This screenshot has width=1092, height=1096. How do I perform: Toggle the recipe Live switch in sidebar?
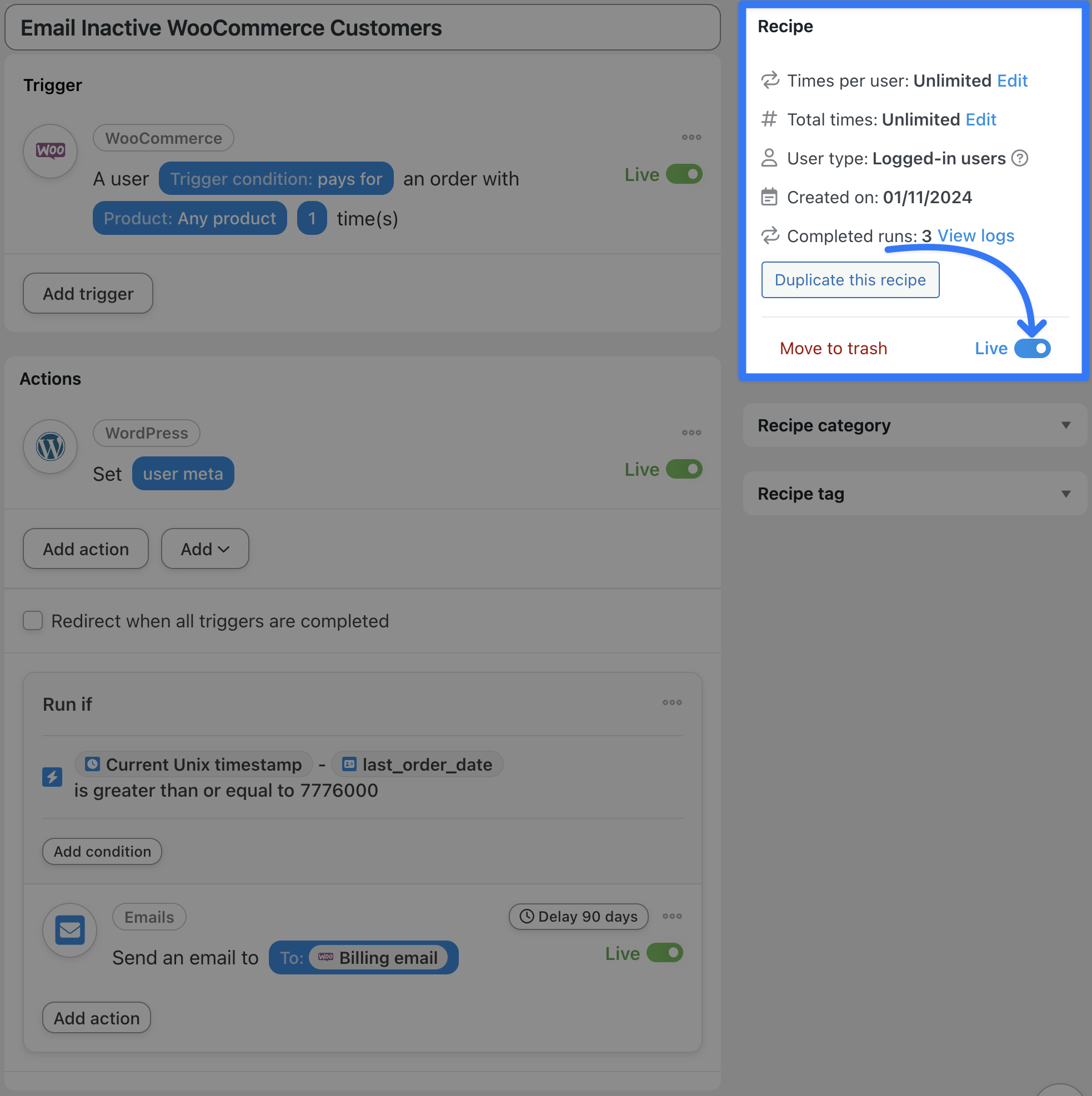[x=1033, y=348]
